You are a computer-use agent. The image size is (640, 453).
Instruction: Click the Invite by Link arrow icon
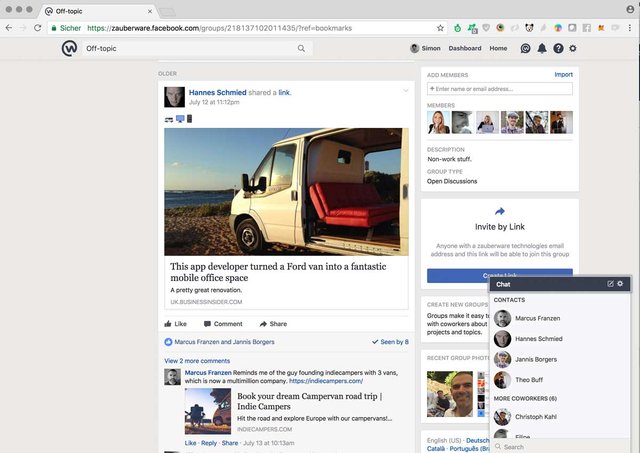coord(500,211)
